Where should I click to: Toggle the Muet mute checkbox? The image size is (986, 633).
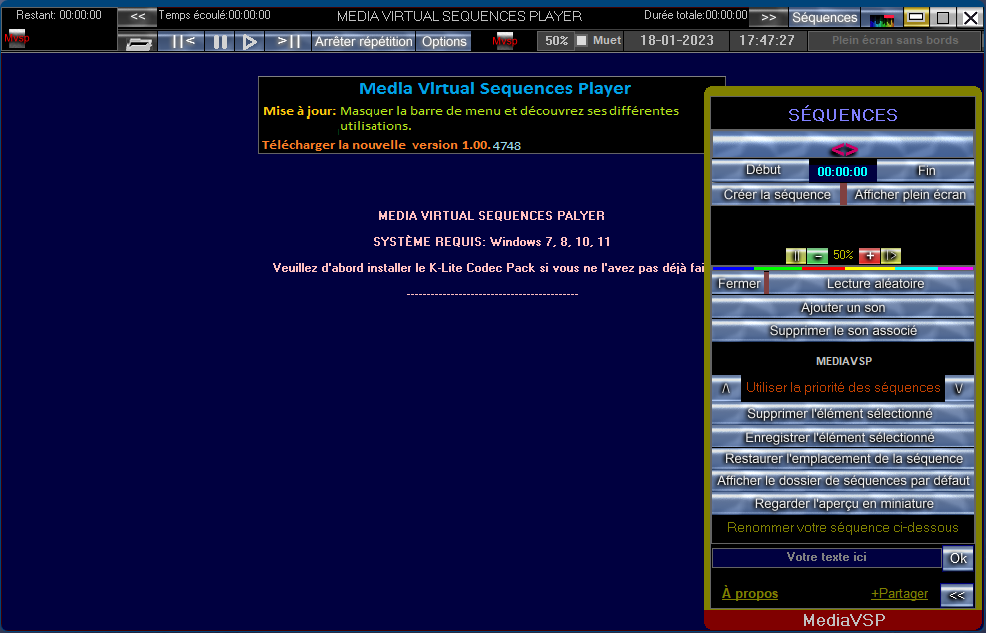click(x=582, y=41)
